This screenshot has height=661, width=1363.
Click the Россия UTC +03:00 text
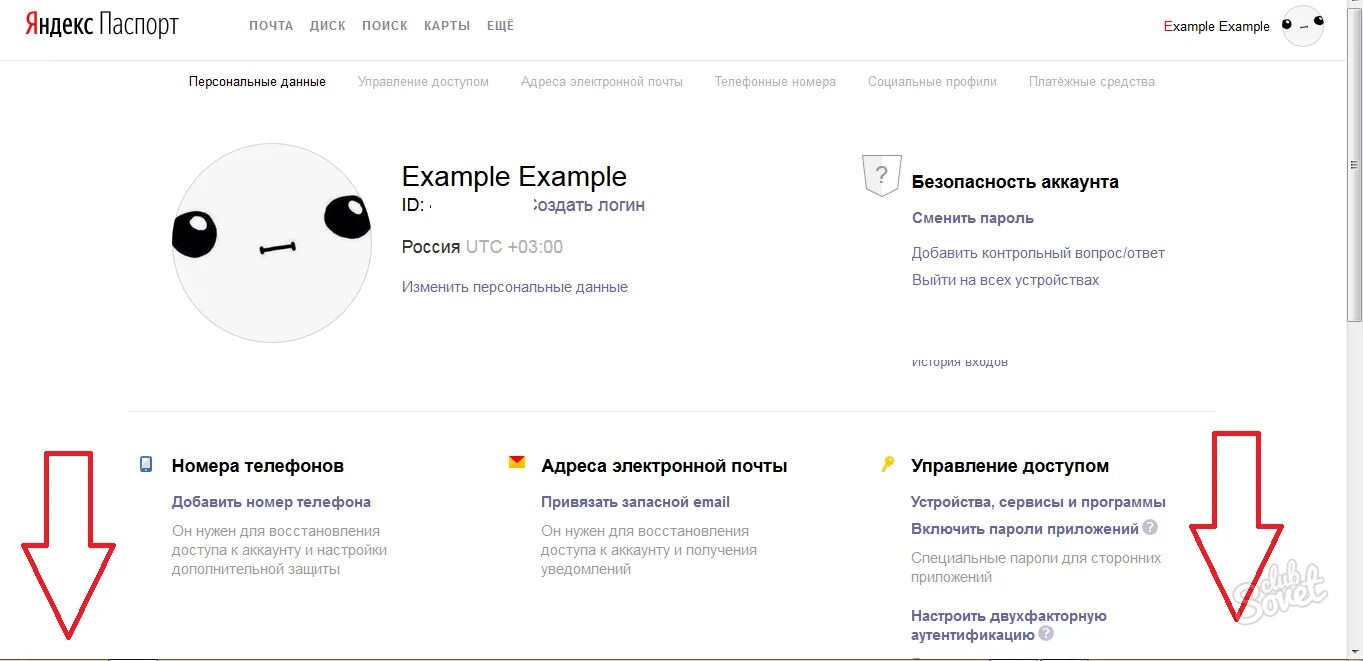point(482,247)
